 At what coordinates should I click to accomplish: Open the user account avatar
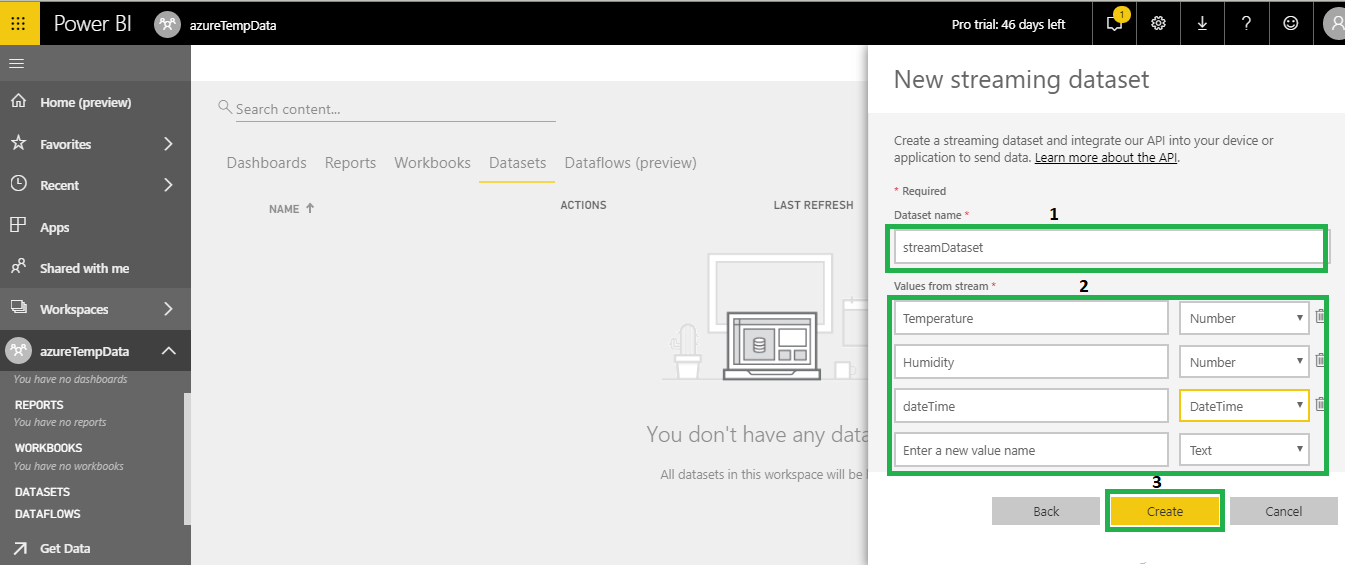1334,24
